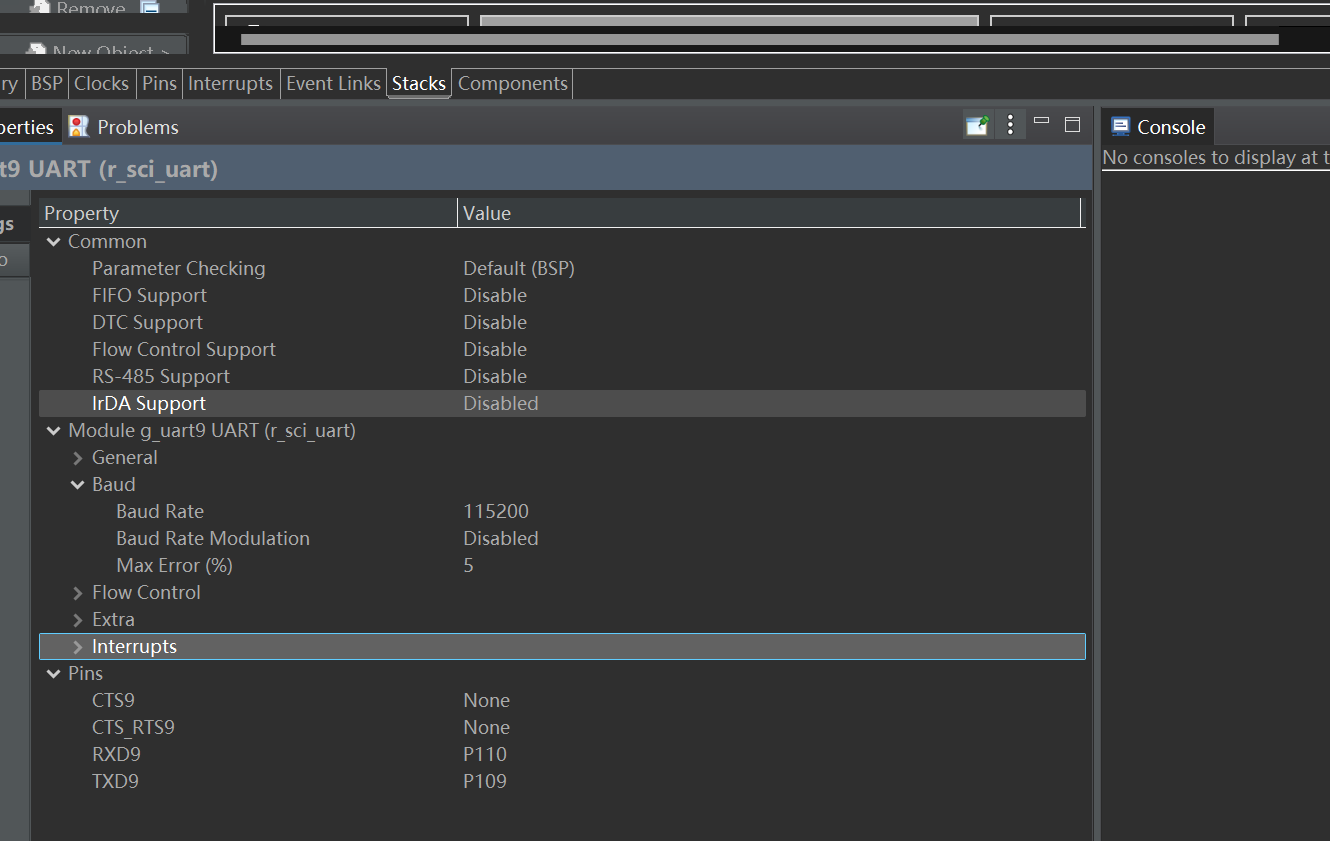Click the Remove button
Viewport: 1330px width, 841px height.
tap(94, 8)
